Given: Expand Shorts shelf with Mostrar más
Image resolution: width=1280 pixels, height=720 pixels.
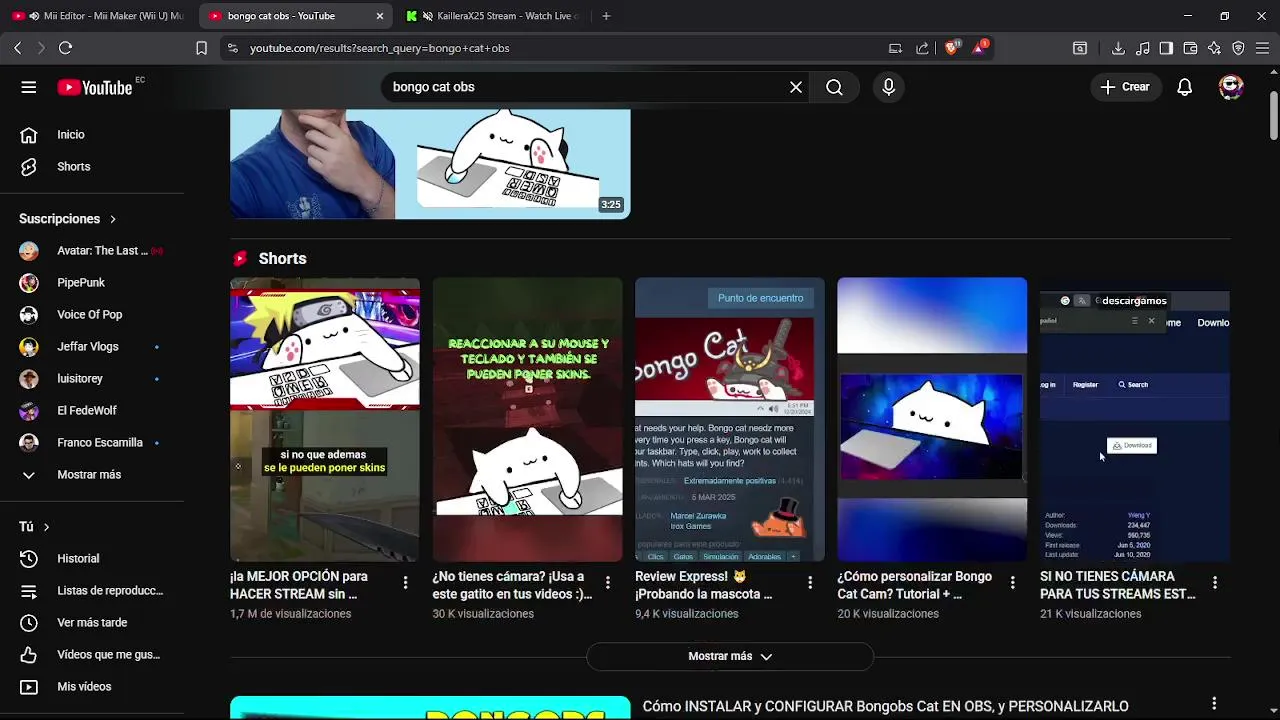Looking at the screenshot, I should click(x=730, y=657).
